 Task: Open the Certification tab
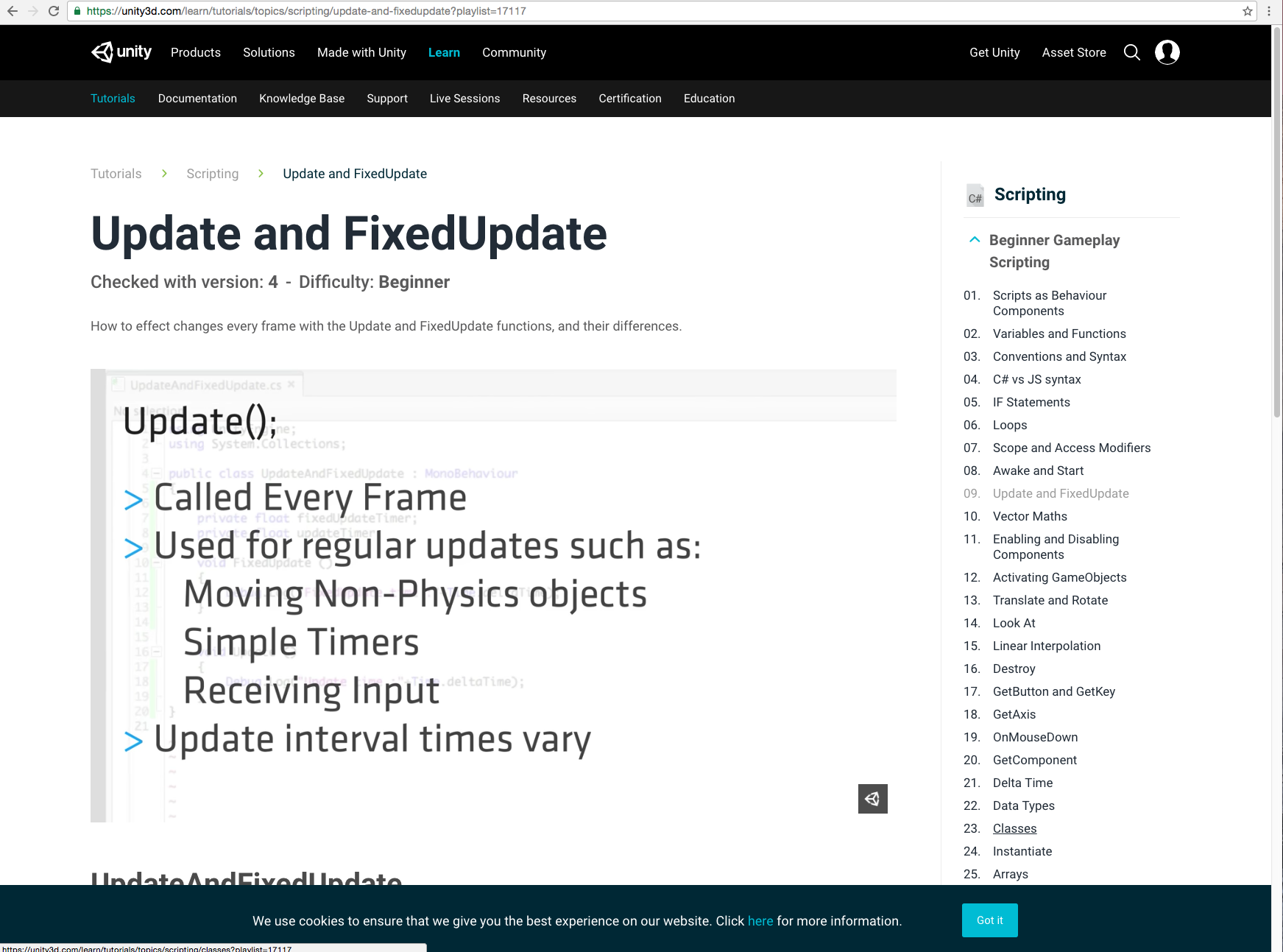(x=630, y=99)
